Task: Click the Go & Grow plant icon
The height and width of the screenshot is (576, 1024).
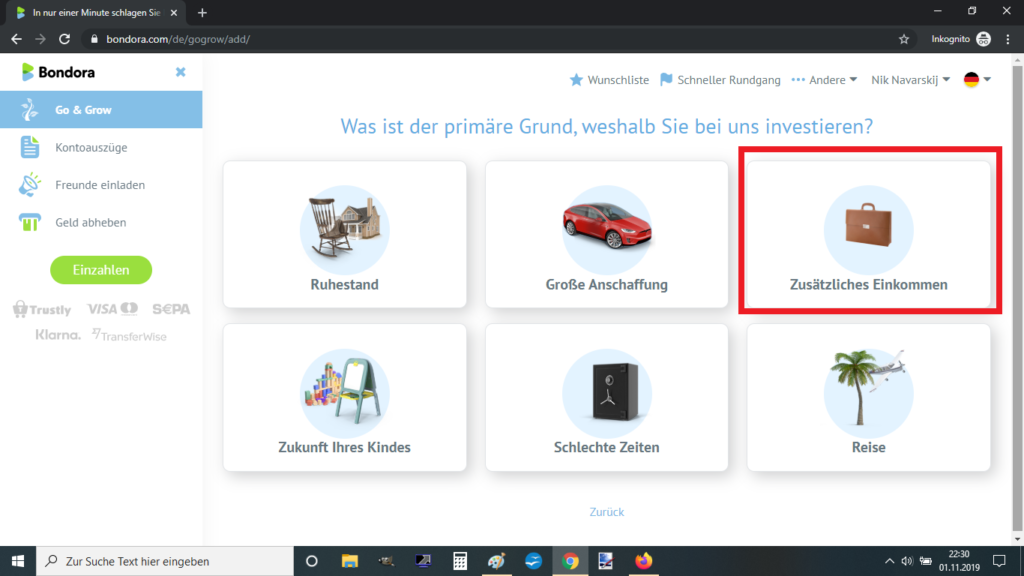Action: click(x=29, y=110)
